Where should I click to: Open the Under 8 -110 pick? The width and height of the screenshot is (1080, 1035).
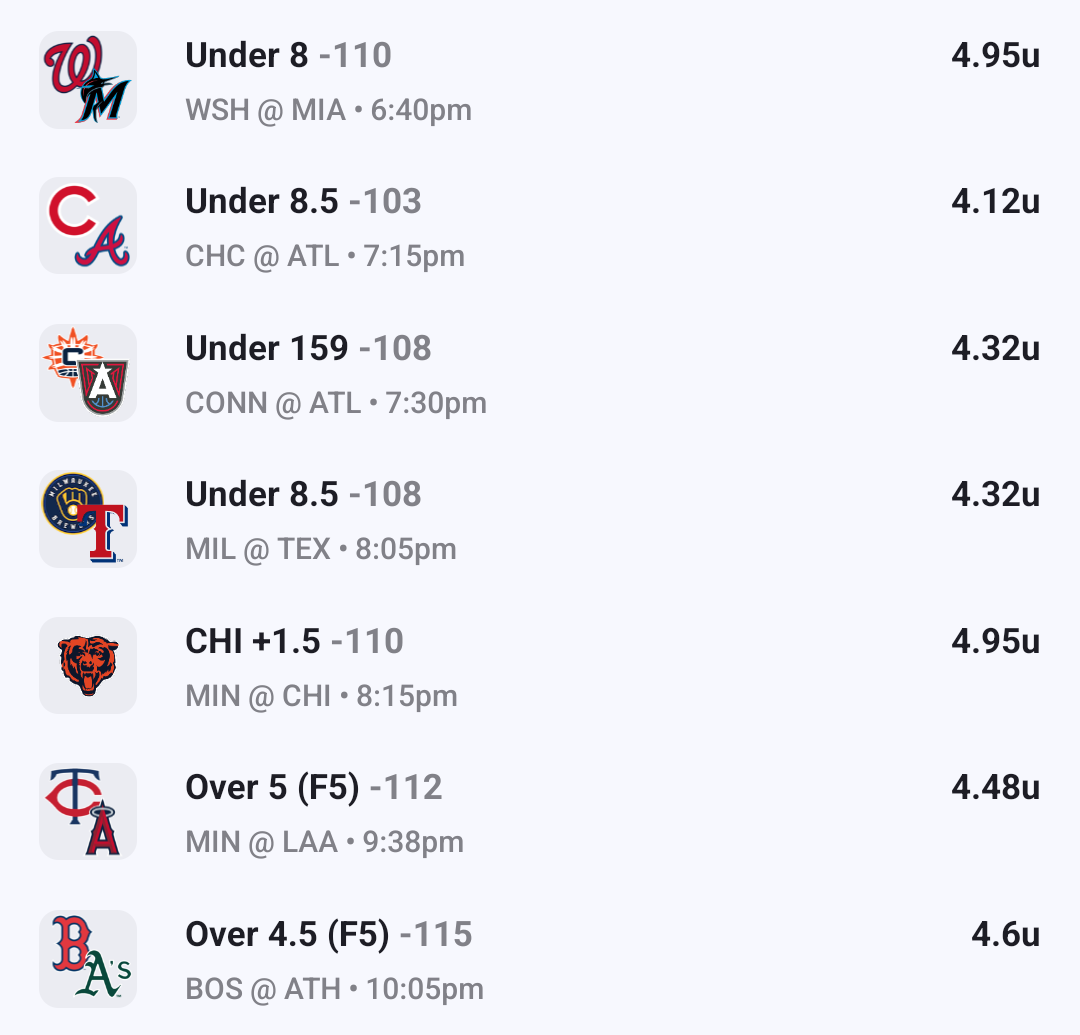(288, 56)
